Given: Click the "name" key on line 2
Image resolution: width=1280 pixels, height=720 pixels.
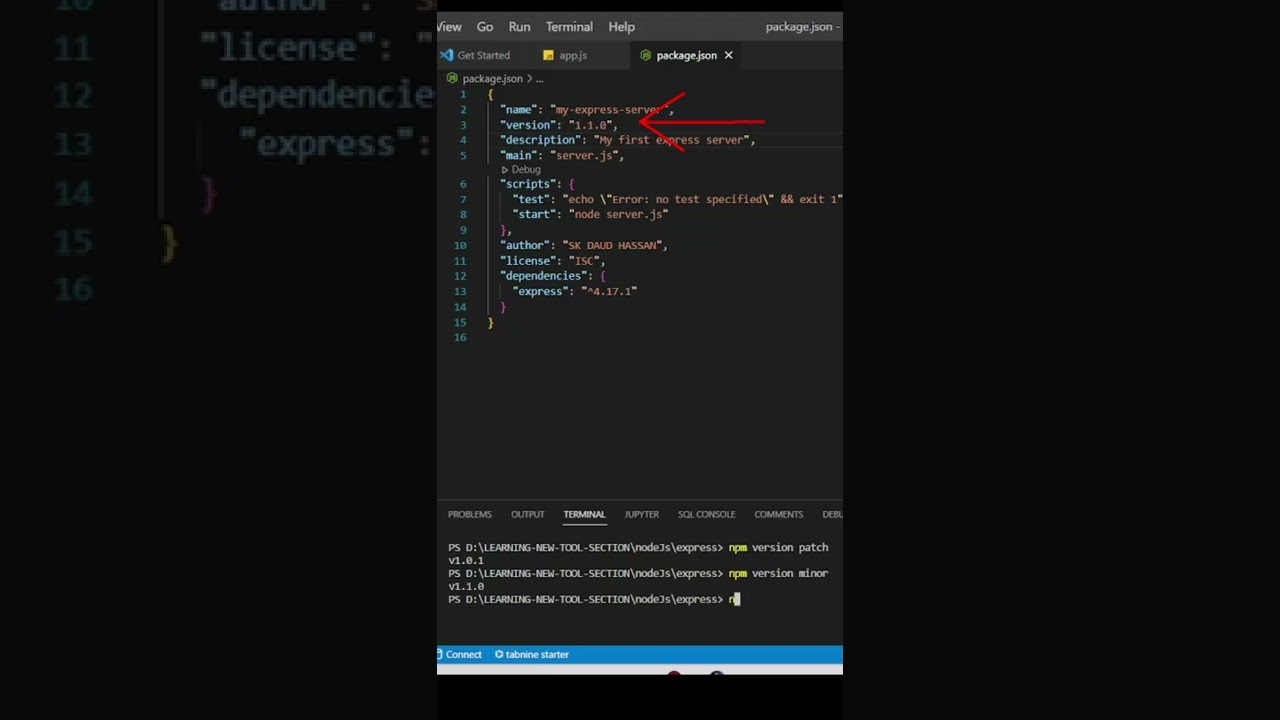Looking at the screenshot, I should [x=519, y=110].
